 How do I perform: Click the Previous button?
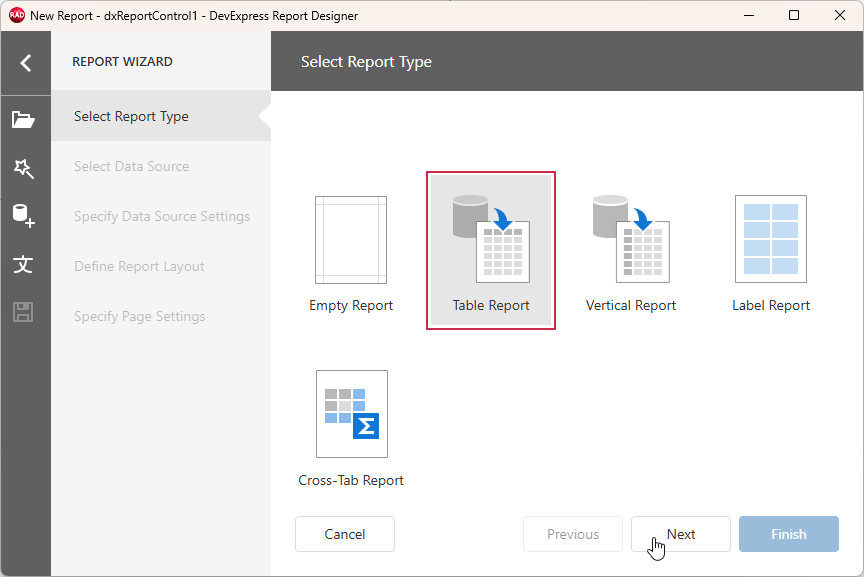pyautogui.click(x=573, y=534)
